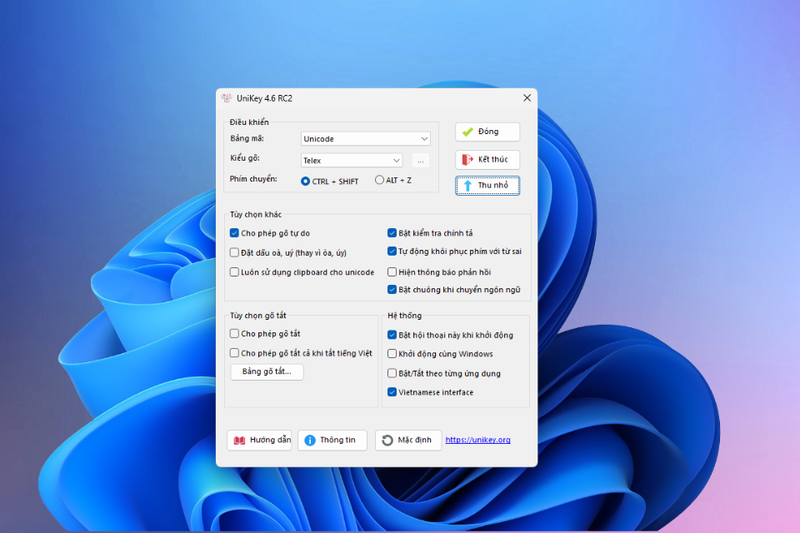The width and height of the screenshot is (800, 533).
Task: Enable Đặt dấu oà, uý option
Action: pos(234,252)
